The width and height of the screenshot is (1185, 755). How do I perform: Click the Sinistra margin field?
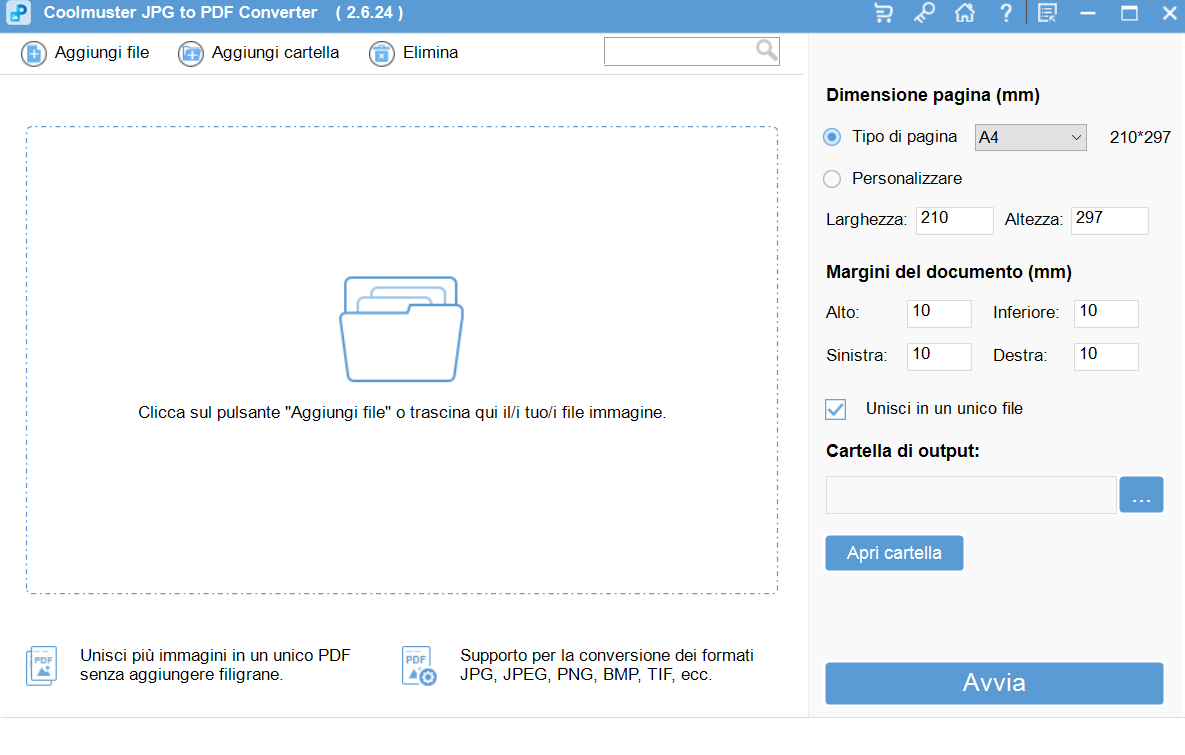click(939, 356)
